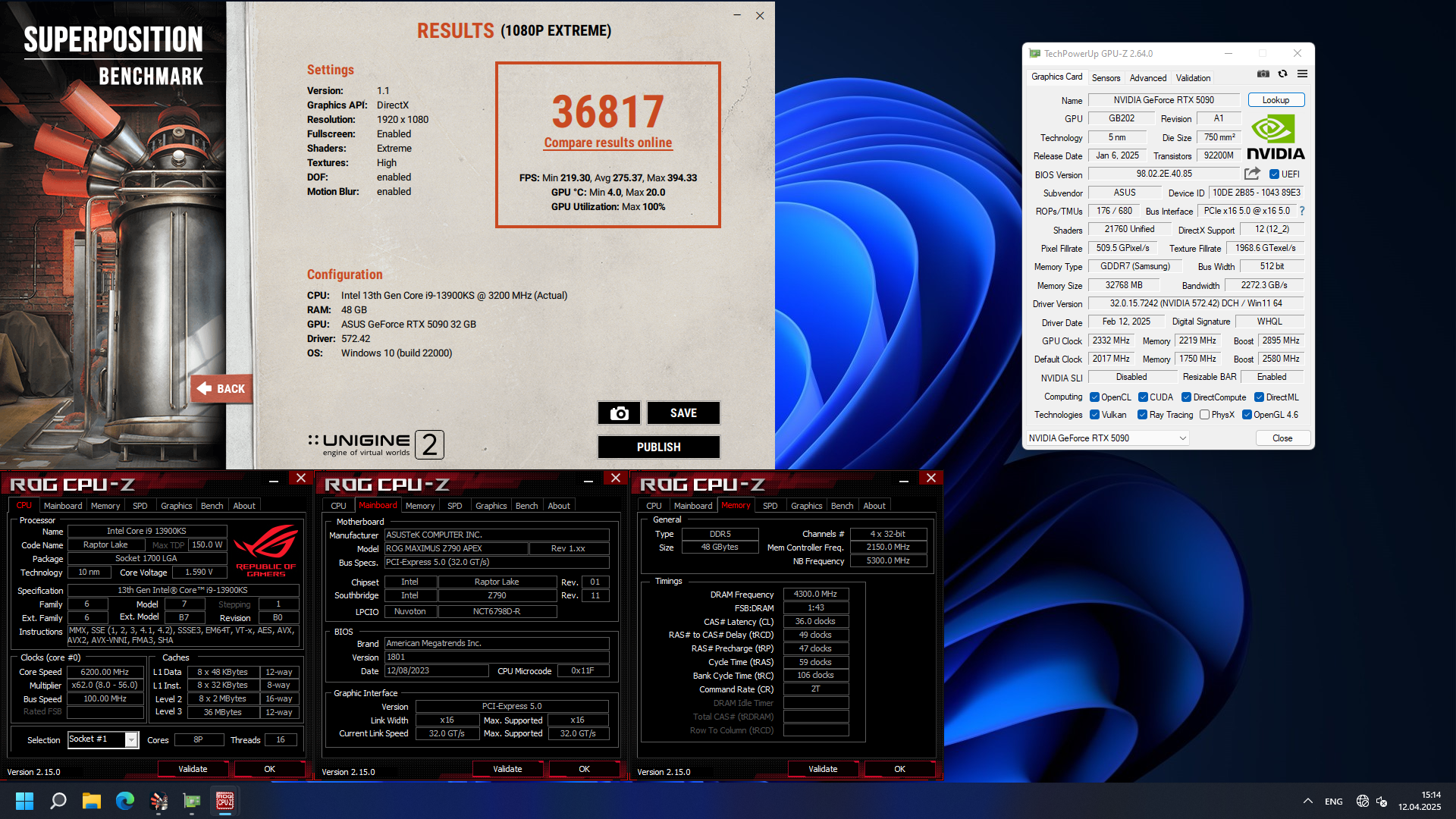
Task: Click the Lookup button in GPU-Z
Action: [x=1276, y=100]
